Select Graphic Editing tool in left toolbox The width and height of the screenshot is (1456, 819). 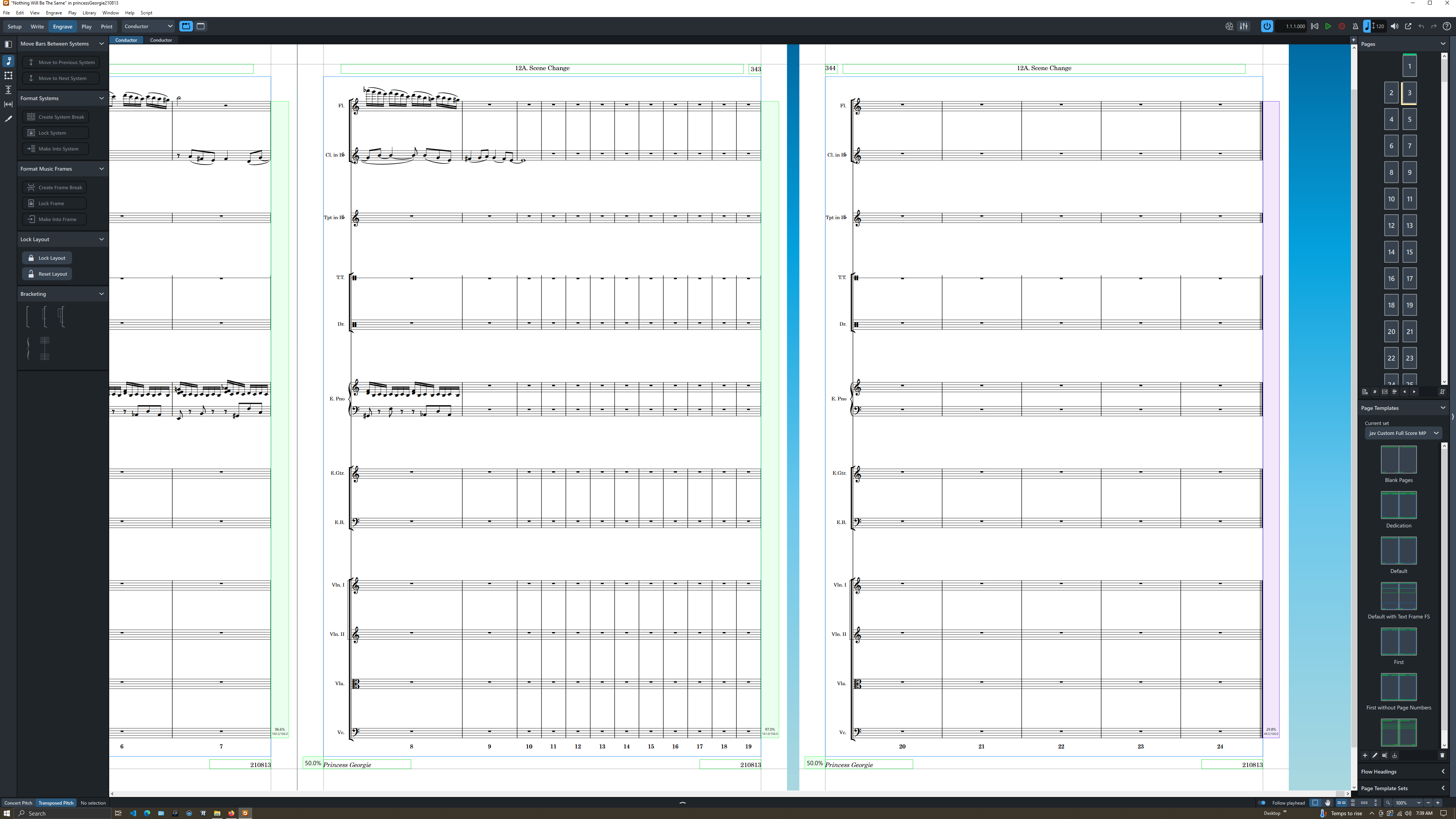8,119
